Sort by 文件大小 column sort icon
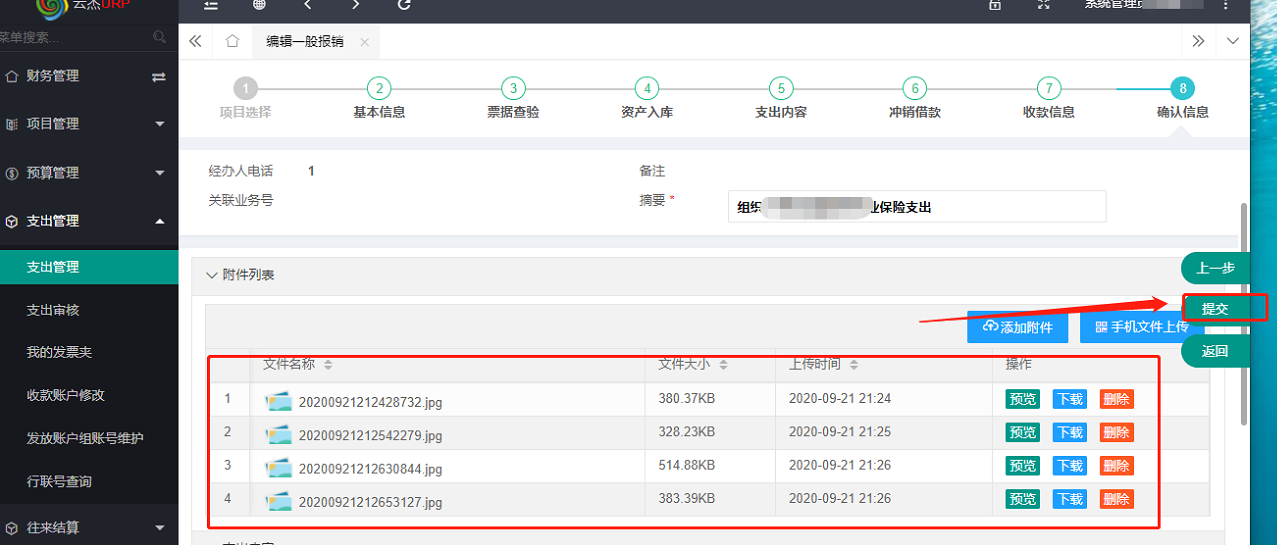 pos(724,365)
